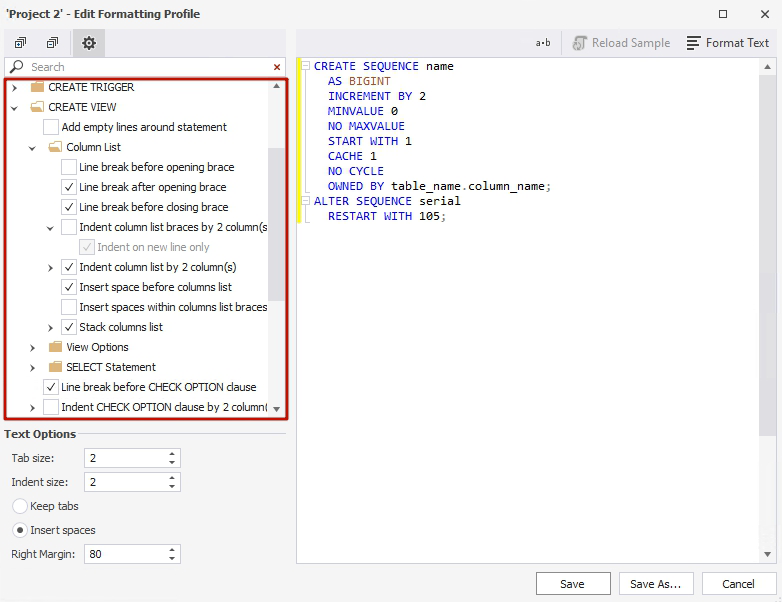This screenshot has width=782, height=602.
Task: Open the gear settings icon
Action: [x=89, y=43]
